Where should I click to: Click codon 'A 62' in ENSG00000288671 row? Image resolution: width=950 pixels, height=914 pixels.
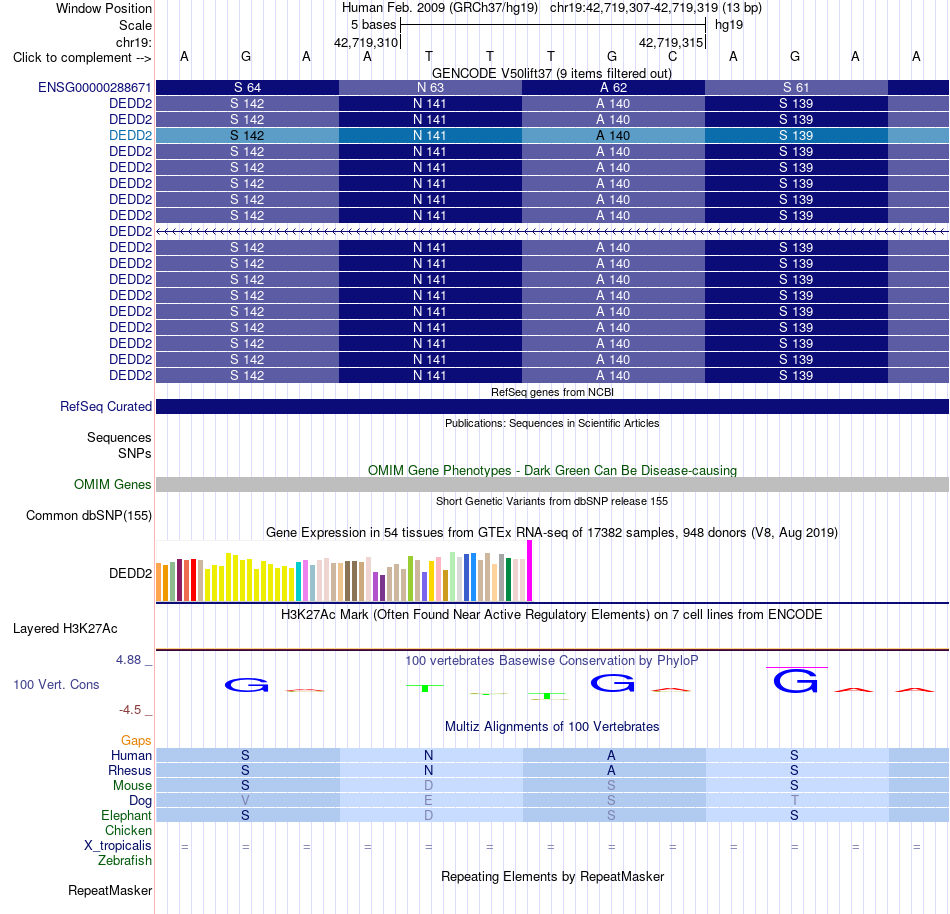click(x=613, y=87)
